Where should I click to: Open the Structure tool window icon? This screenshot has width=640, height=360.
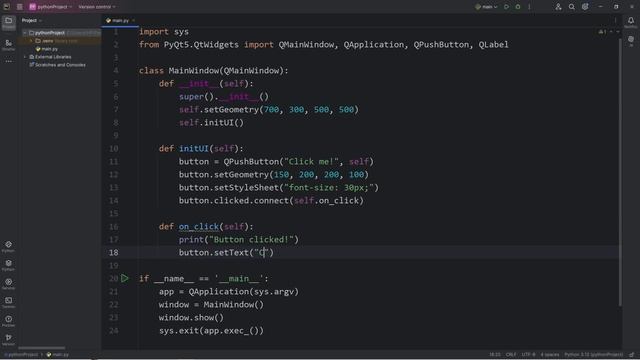pyautogui.click(x=9, y=45)
